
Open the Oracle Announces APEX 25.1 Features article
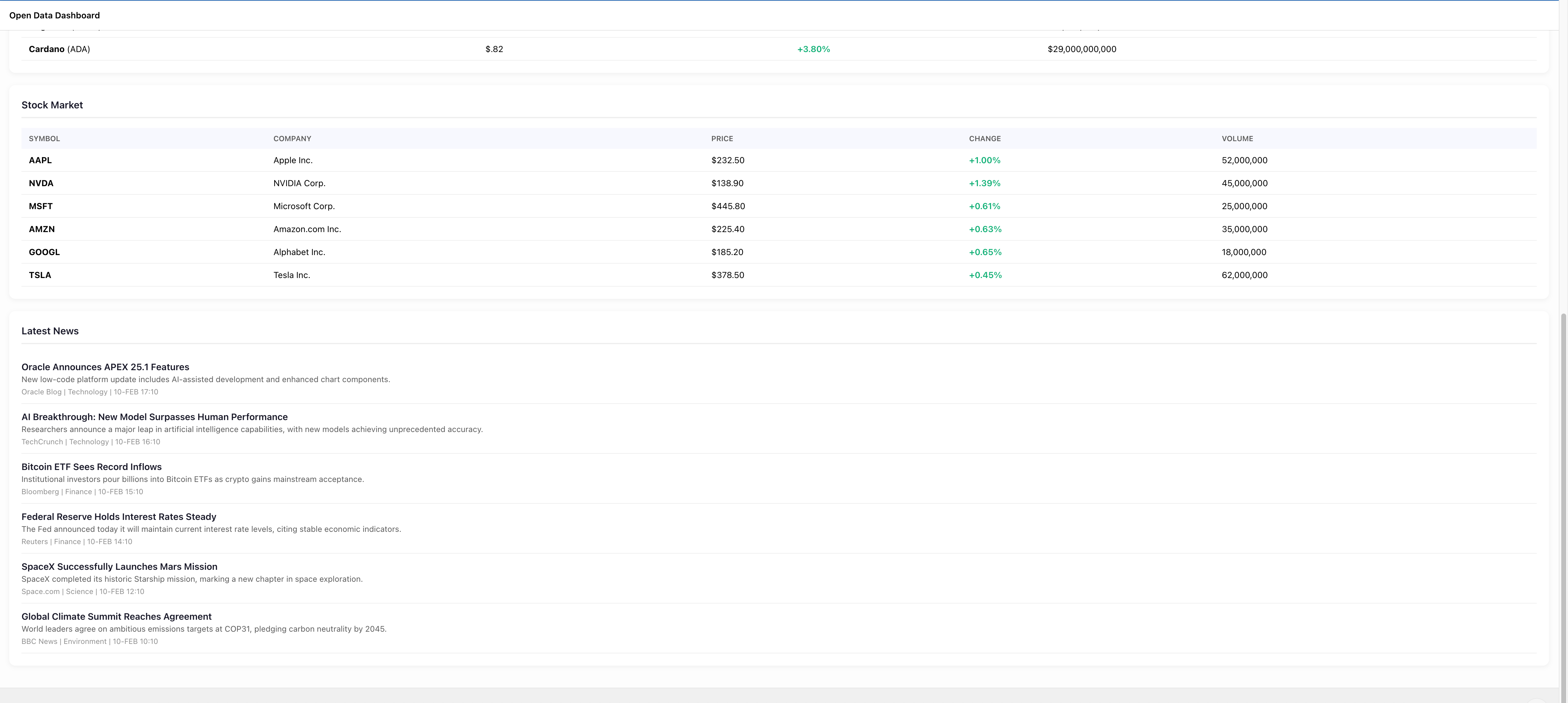[x=105, y=367]
